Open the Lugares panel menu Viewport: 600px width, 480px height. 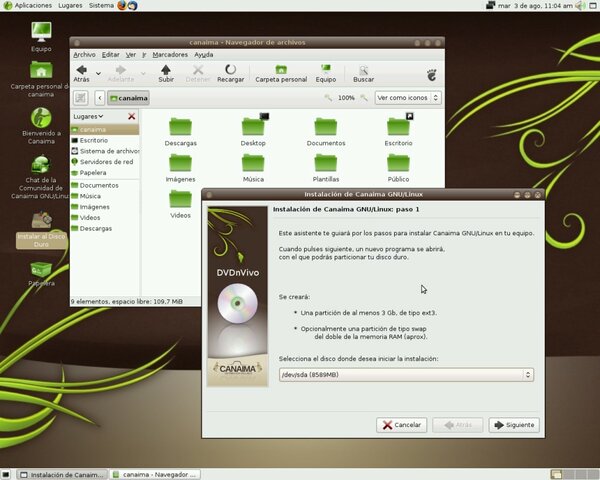(70, 5)
